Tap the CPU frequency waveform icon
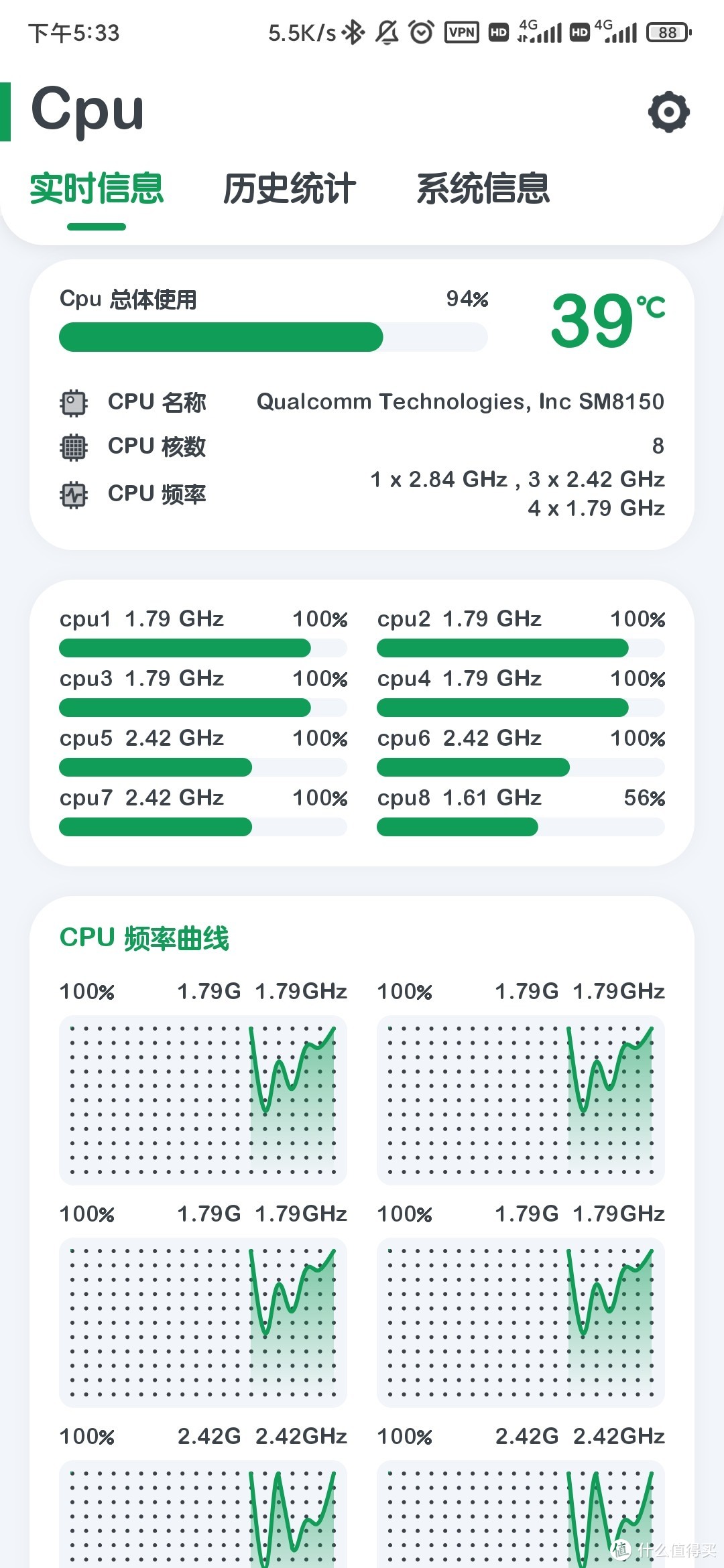Viewport: 724px width, 1568px height. pos(74,495)
